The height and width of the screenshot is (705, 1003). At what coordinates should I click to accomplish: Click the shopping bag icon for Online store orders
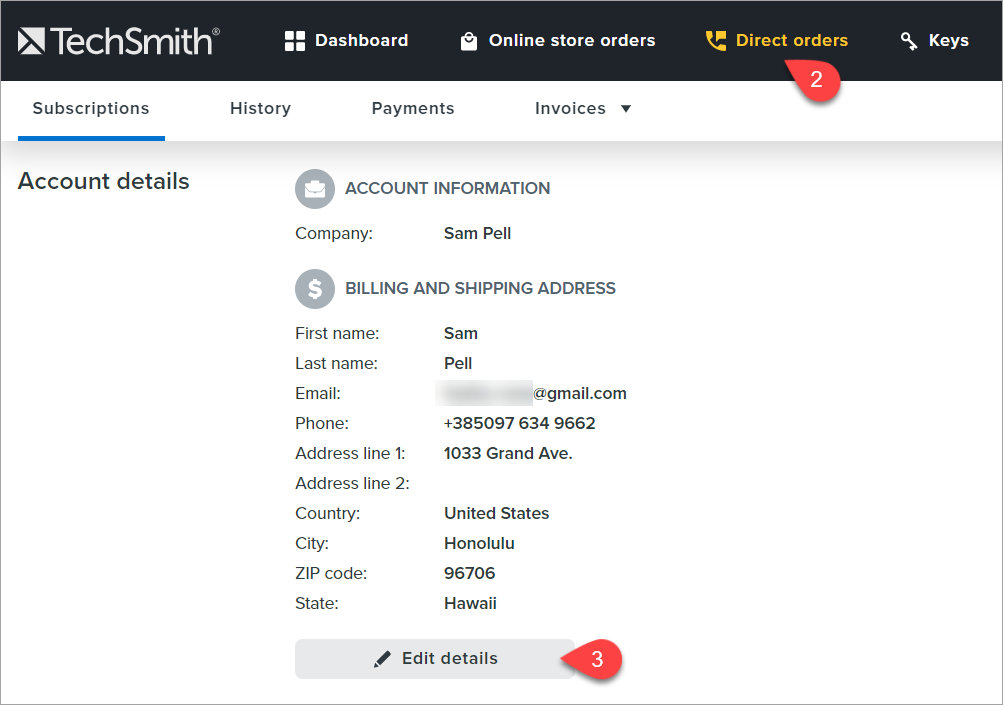[x=467, y=40]
